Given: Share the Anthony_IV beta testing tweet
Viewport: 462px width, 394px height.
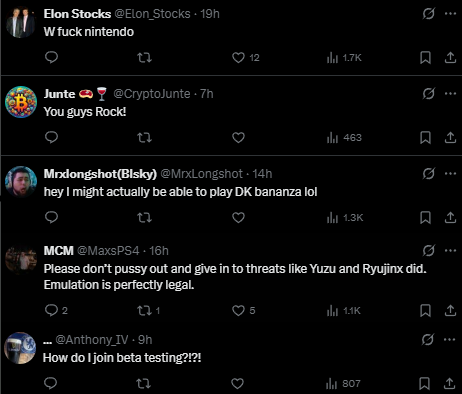Looking at the screenshot, I should 449,384.
